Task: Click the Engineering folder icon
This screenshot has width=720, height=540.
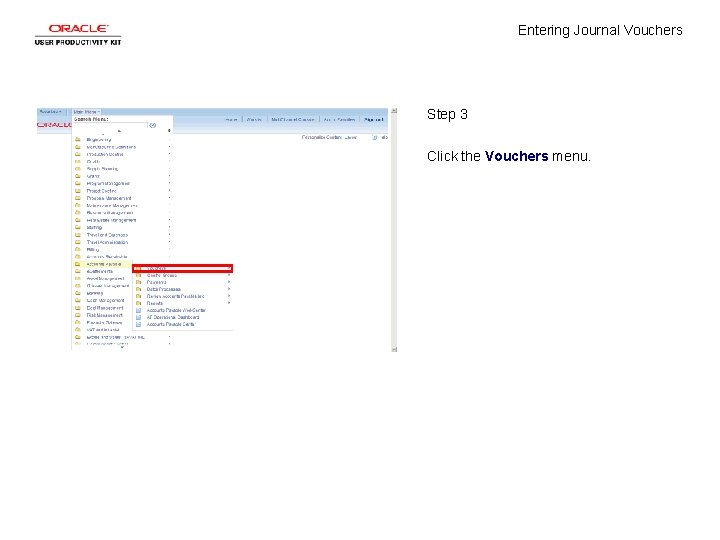Action: pyautogui.click(x=78, y=140)
